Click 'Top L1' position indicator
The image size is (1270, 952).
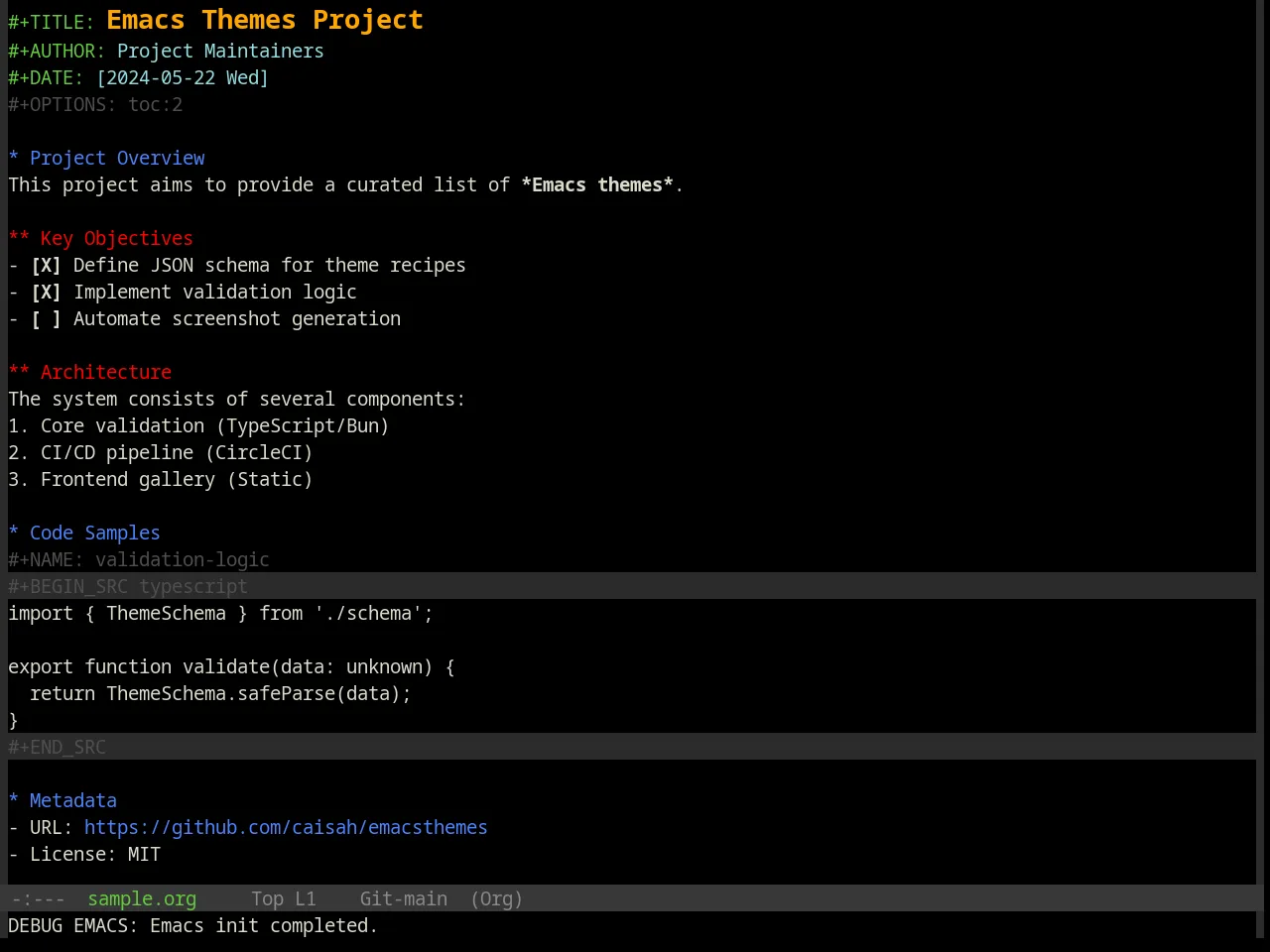pyautogui.click(x=284, y=899)
